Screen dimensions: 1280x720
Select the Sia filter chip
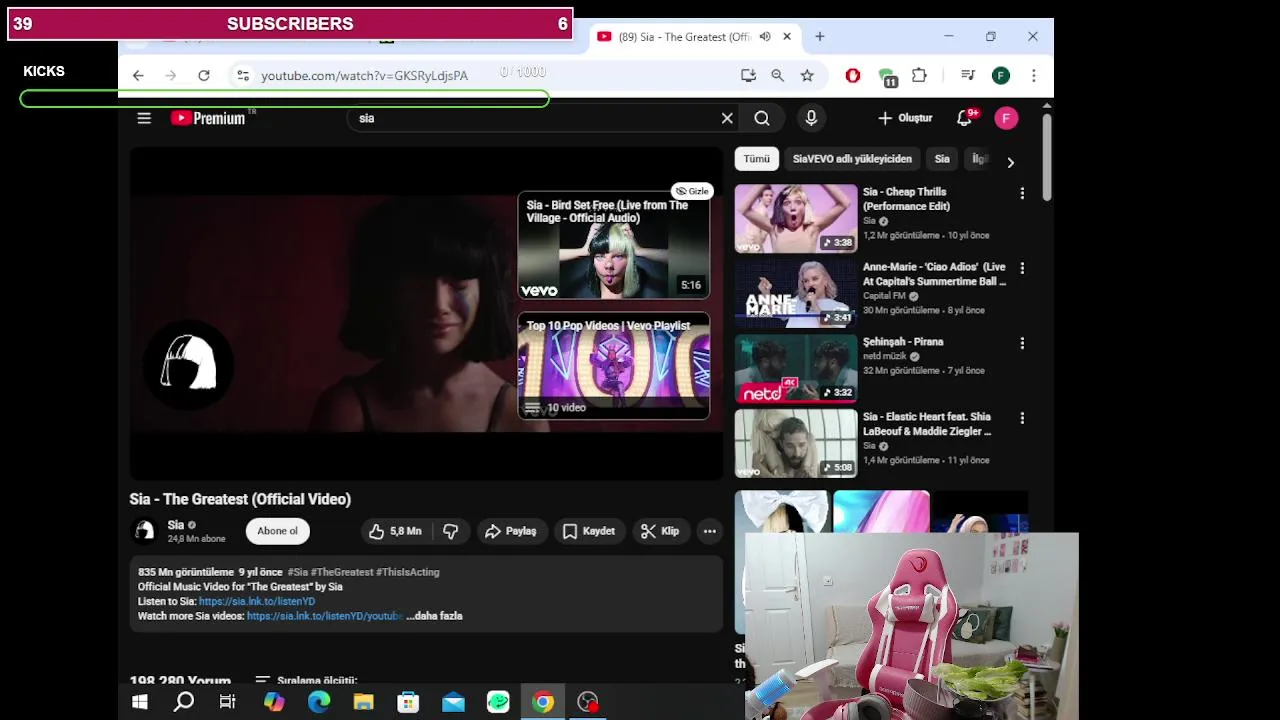(x=942, y=159)
